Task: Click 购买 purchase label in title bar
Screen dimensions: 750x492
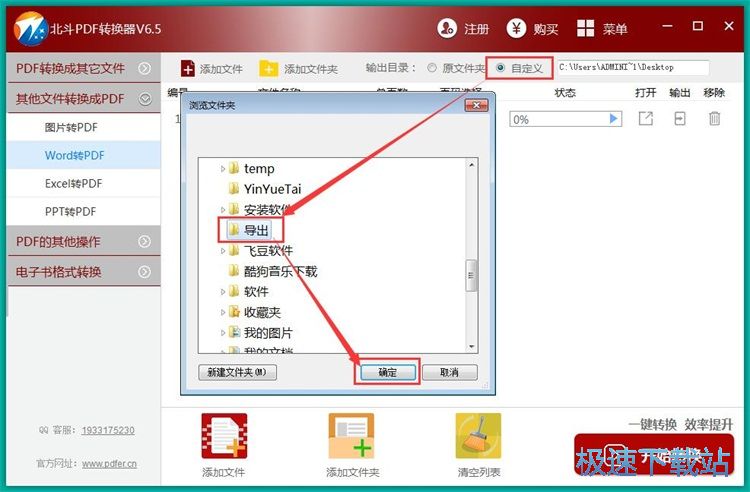Action: (x=546, y=29)
